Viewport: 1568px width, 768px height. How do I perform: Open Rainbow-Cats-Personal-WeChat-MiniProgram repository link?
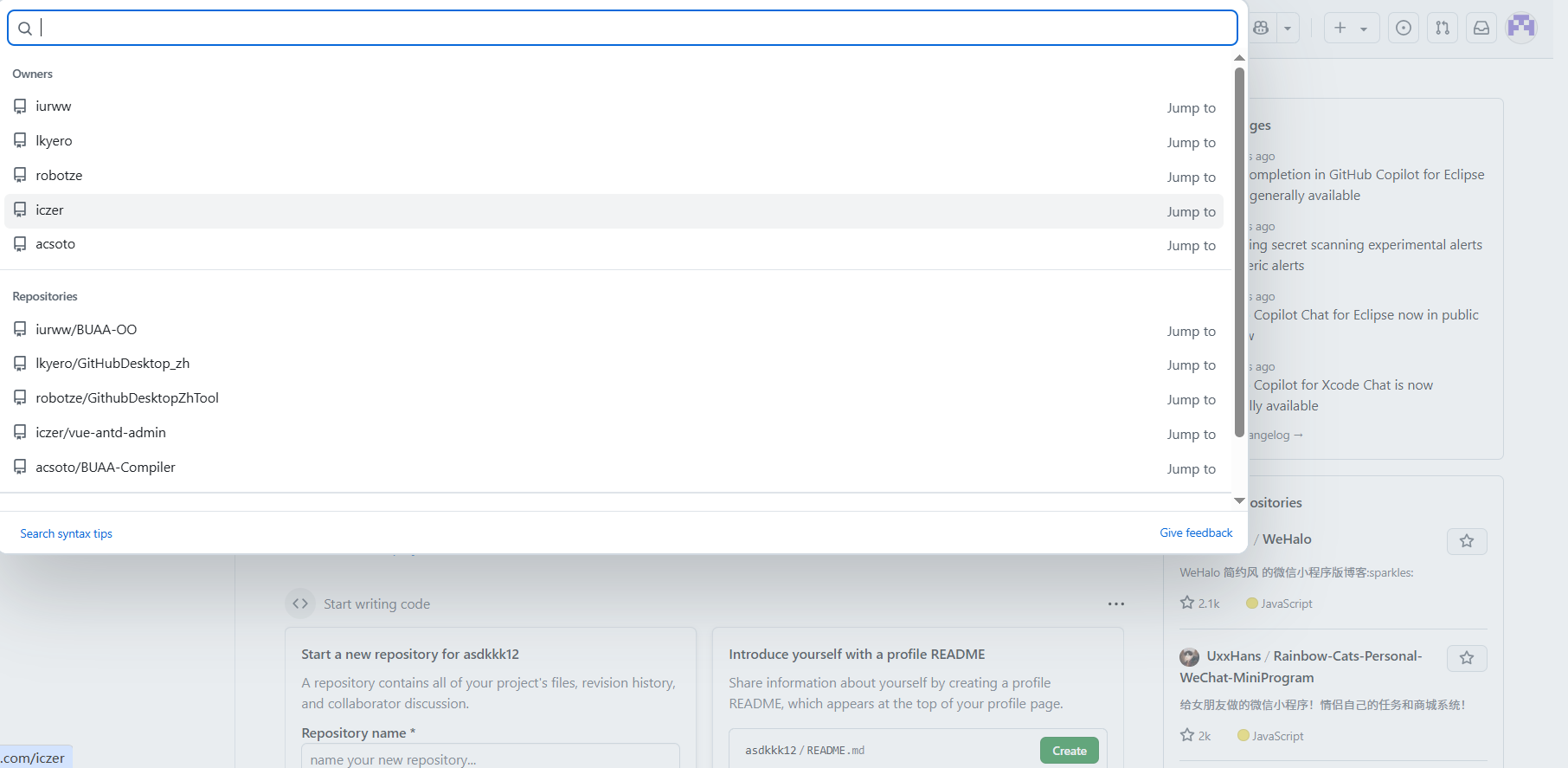pyautogui.click(x=1301, y=667)
